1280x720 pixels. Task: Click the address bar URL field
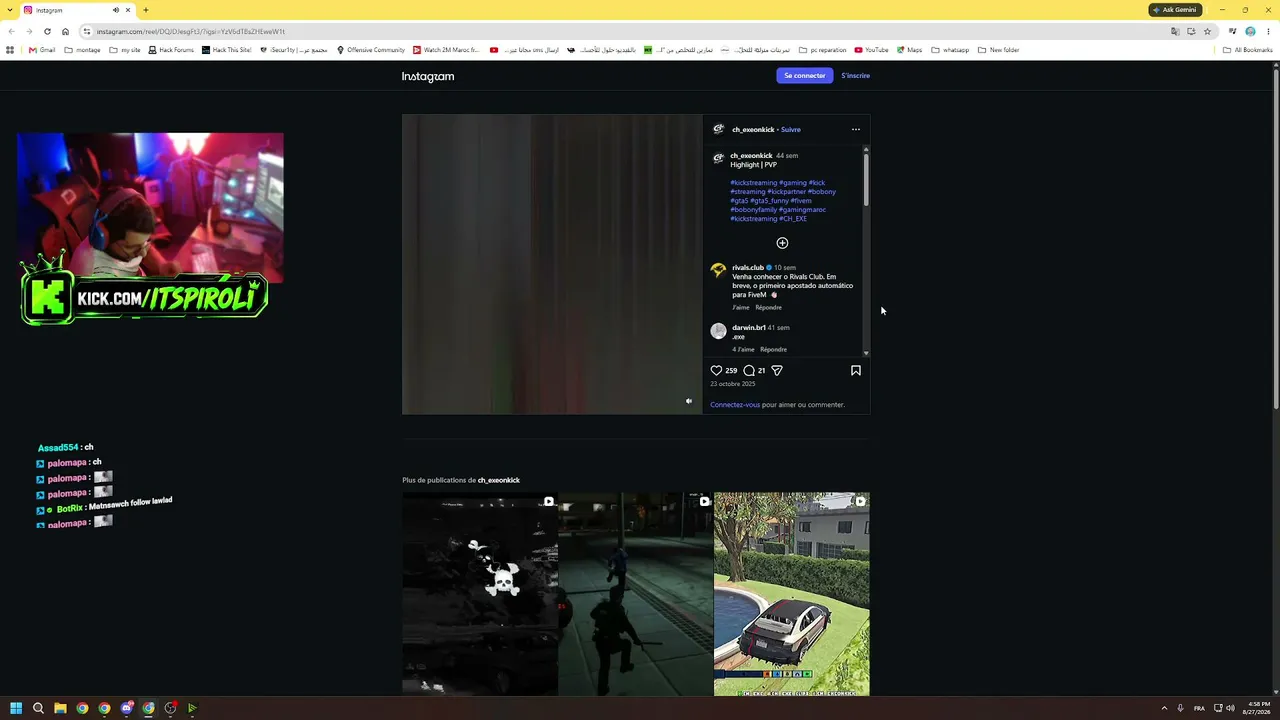coord(620,31)
